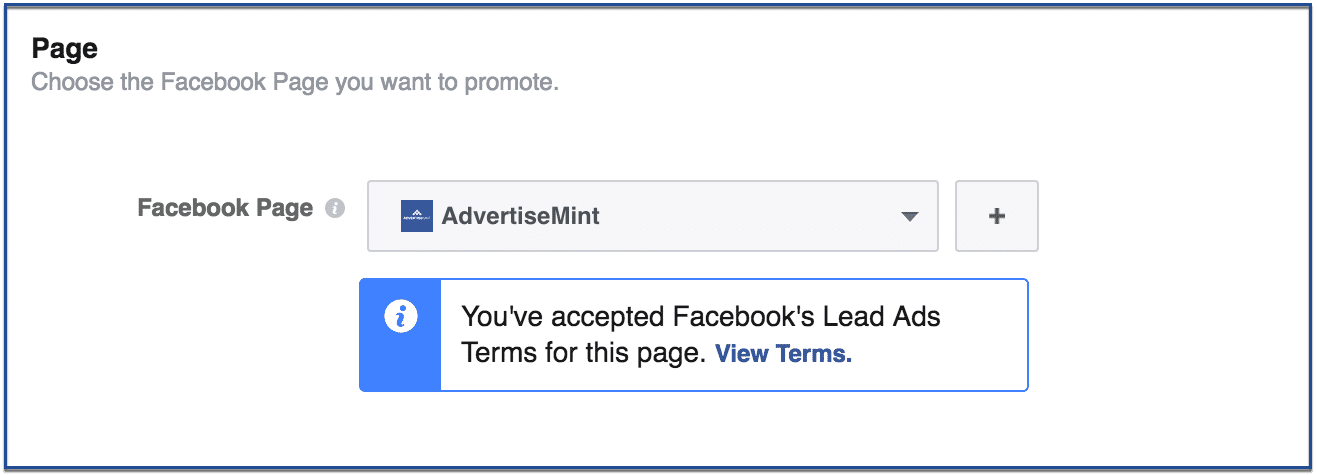The width and height of the screenshot is (1317, 475).
Task: Click the AdvertiseMint page logo thumbnail
Action: pos(416,216)
